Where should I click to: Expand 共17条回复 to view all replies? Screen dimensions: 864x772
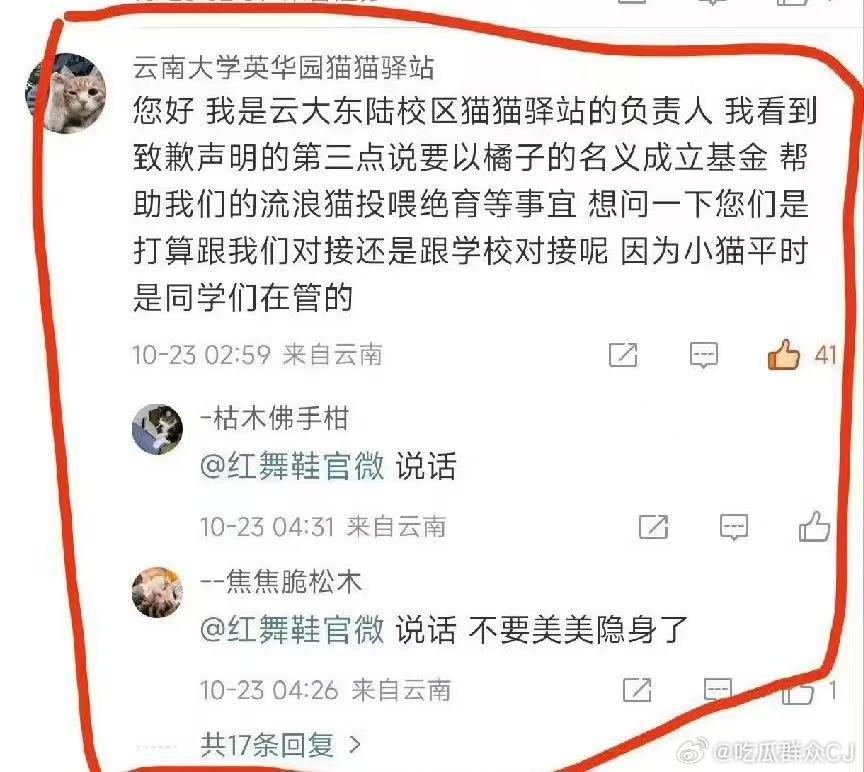268,745
